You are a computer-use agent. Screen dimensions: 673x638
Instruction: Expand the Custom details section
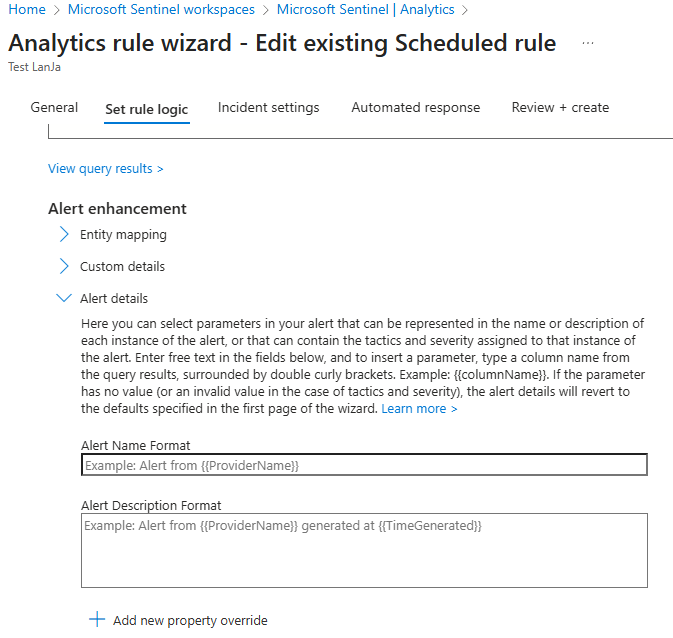(x=64, y=267)
